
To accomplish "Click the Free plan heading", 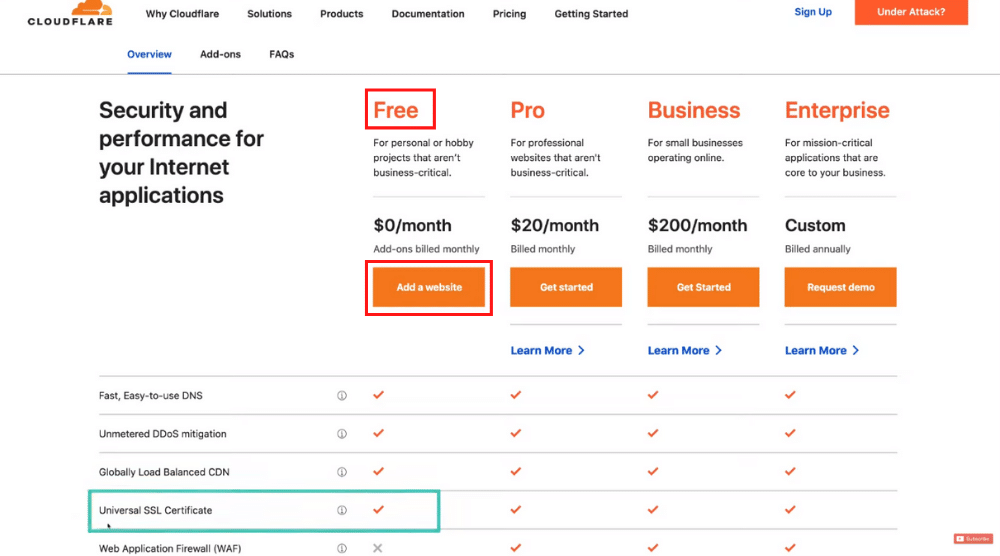I will (396, 110).
